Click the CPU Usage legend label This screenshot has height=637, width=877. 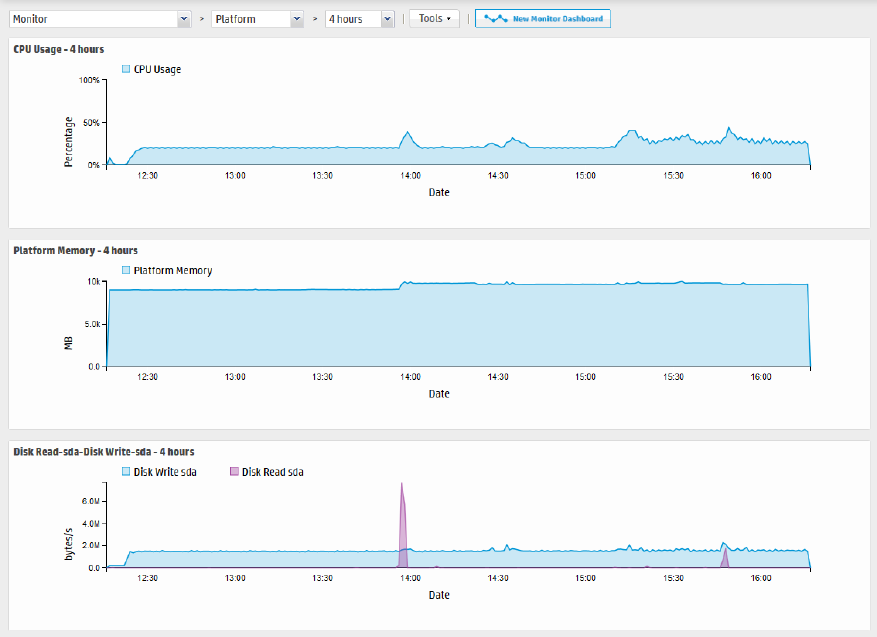[x=157, y=69]
